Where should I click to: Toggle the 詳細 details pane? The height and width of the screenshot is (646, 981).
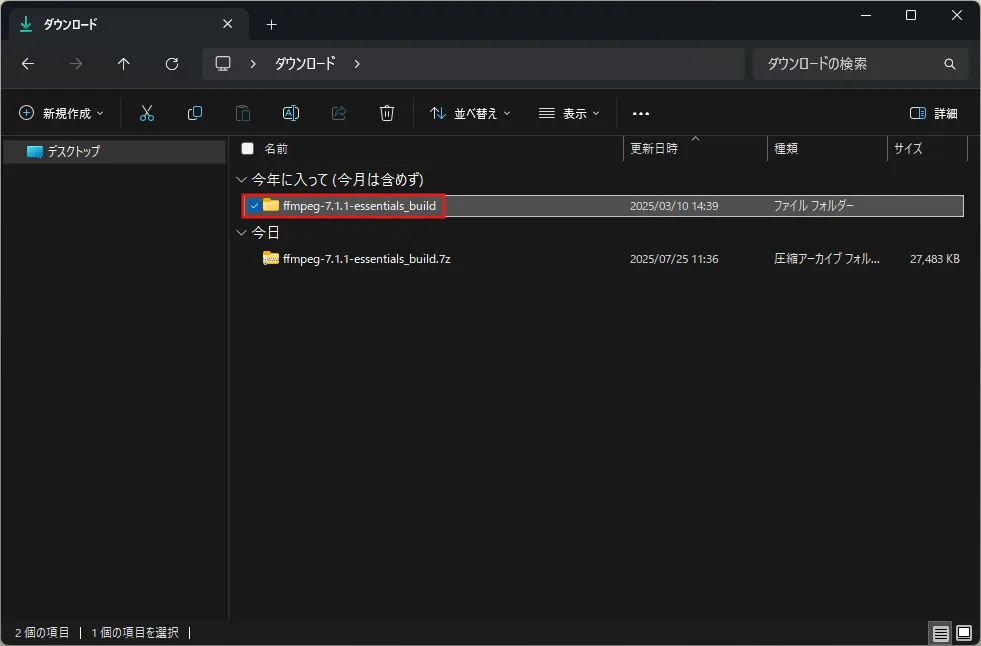pos(933,113)
